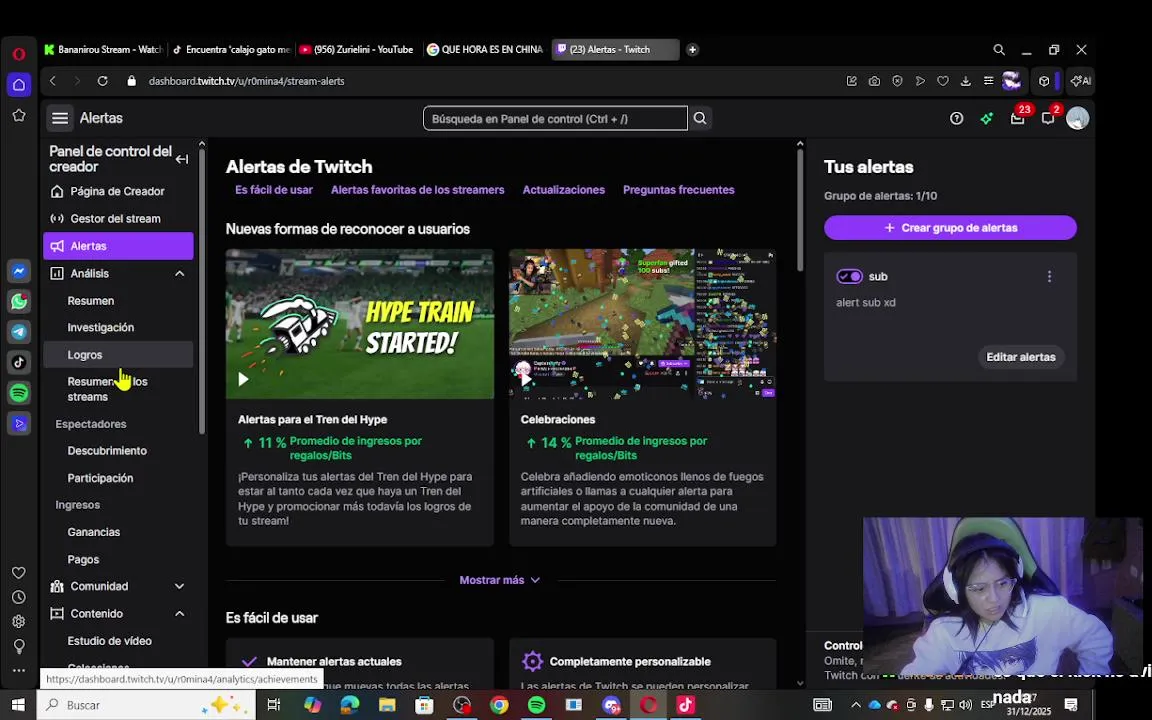Open Opera sidebar settings gear
This screenshot has height=720, width=1152.
[x=19, y=622]
